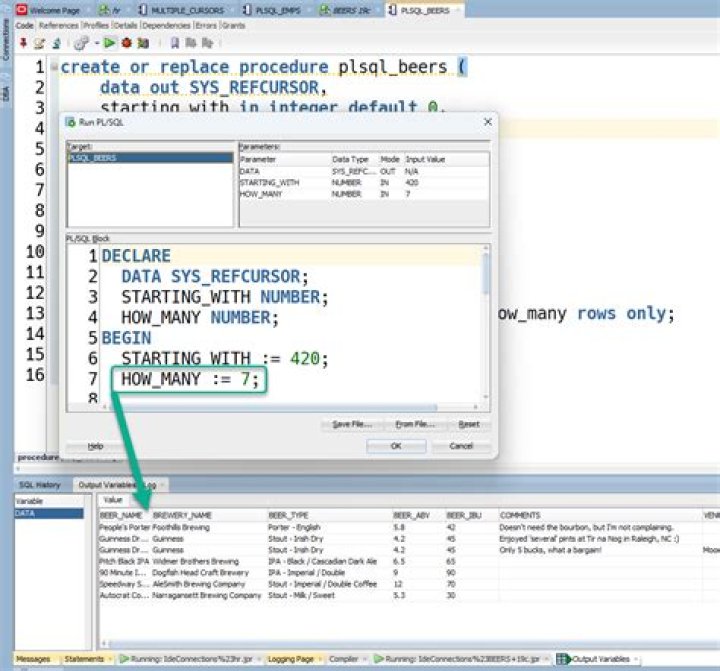Viewport: 720px width, 671px height.
Task: Open the compile dropdown arrow next to gears
Action: pos(97,43)
